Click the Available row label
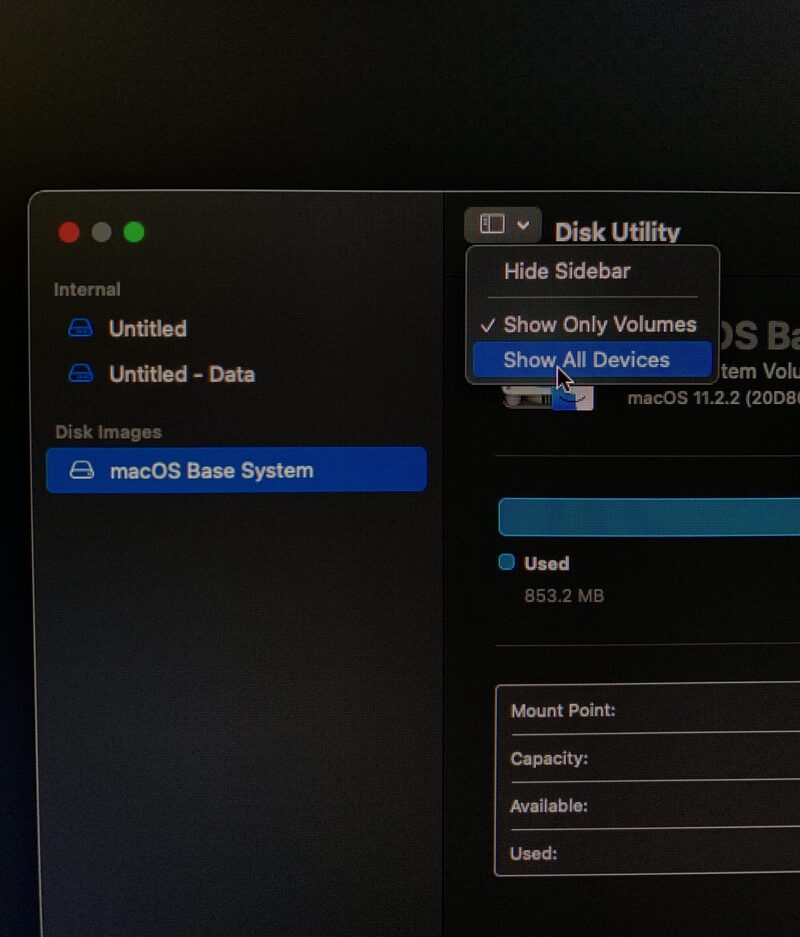This screenshot has width=800, height=937. coord(548,806)
